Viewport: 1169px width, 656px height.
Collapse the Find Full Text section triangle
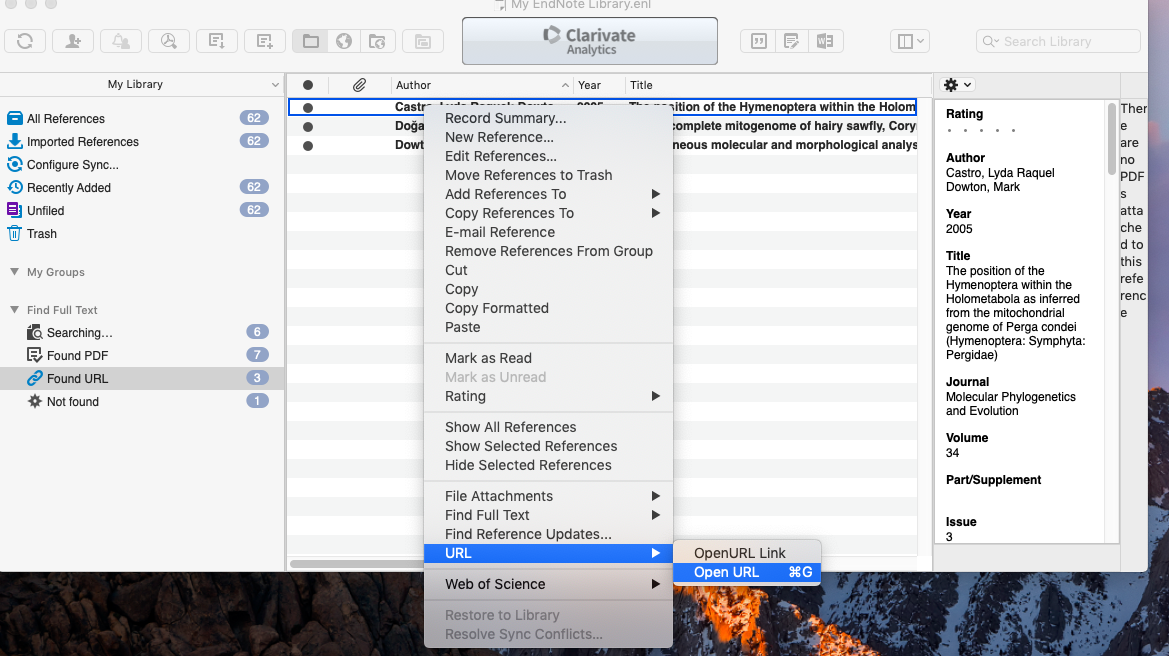(14, 309)
